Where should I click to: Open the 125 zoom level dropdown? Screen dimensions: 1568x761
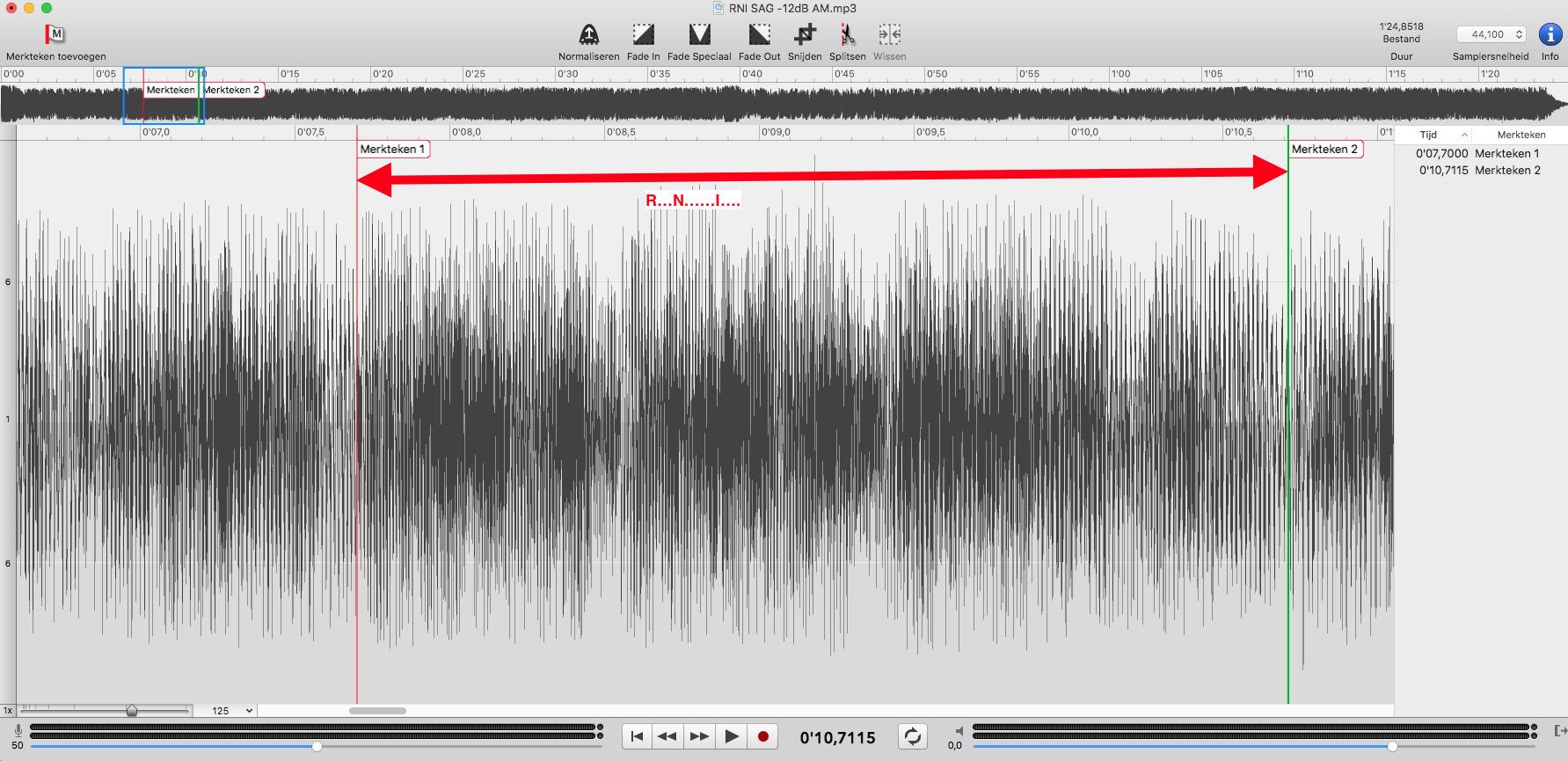click(232, 711)
